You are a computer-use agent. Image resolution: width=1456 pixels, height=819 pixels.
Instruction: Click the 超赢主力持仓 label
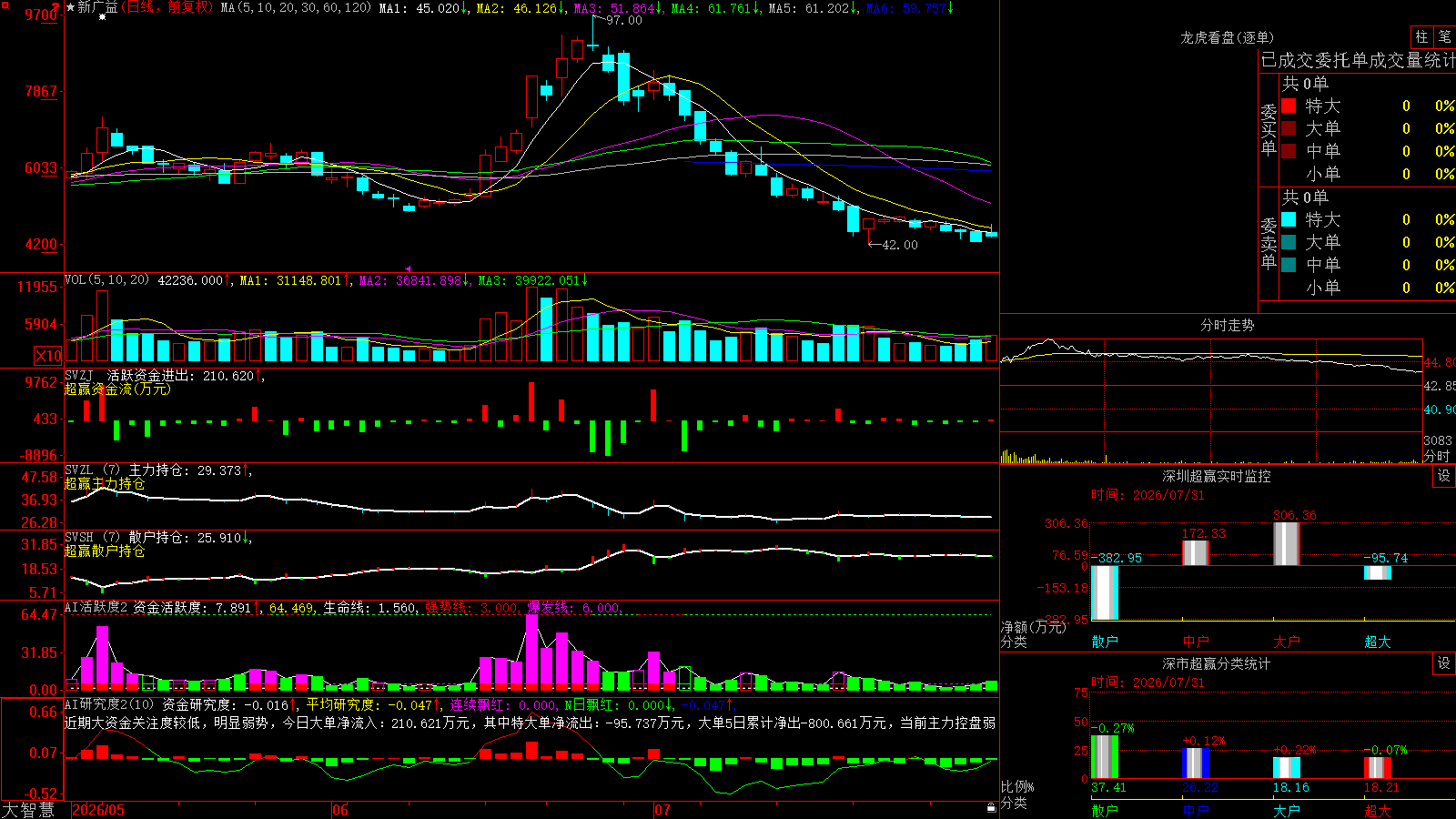tap(105, 483)
